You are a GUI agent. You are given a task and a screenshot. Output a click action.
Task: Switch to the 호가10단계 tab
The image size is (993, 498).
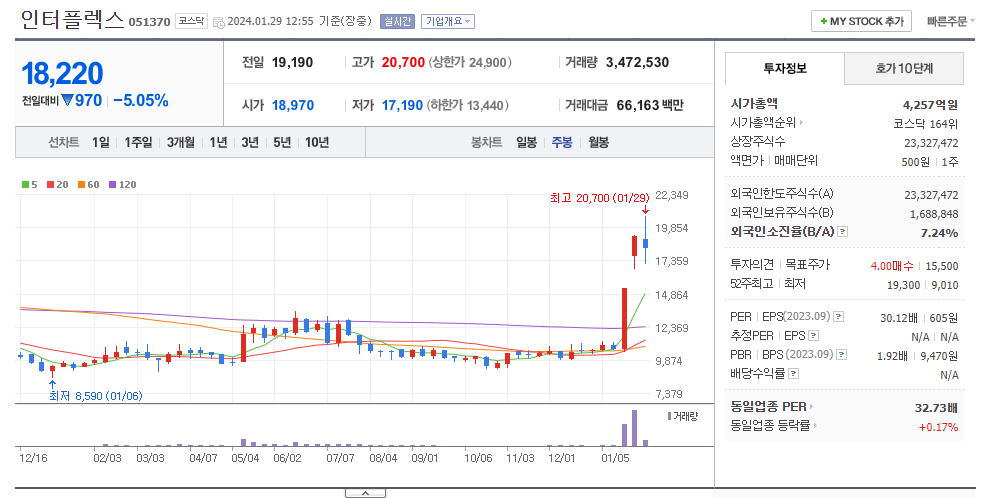(x=904, y=68)
